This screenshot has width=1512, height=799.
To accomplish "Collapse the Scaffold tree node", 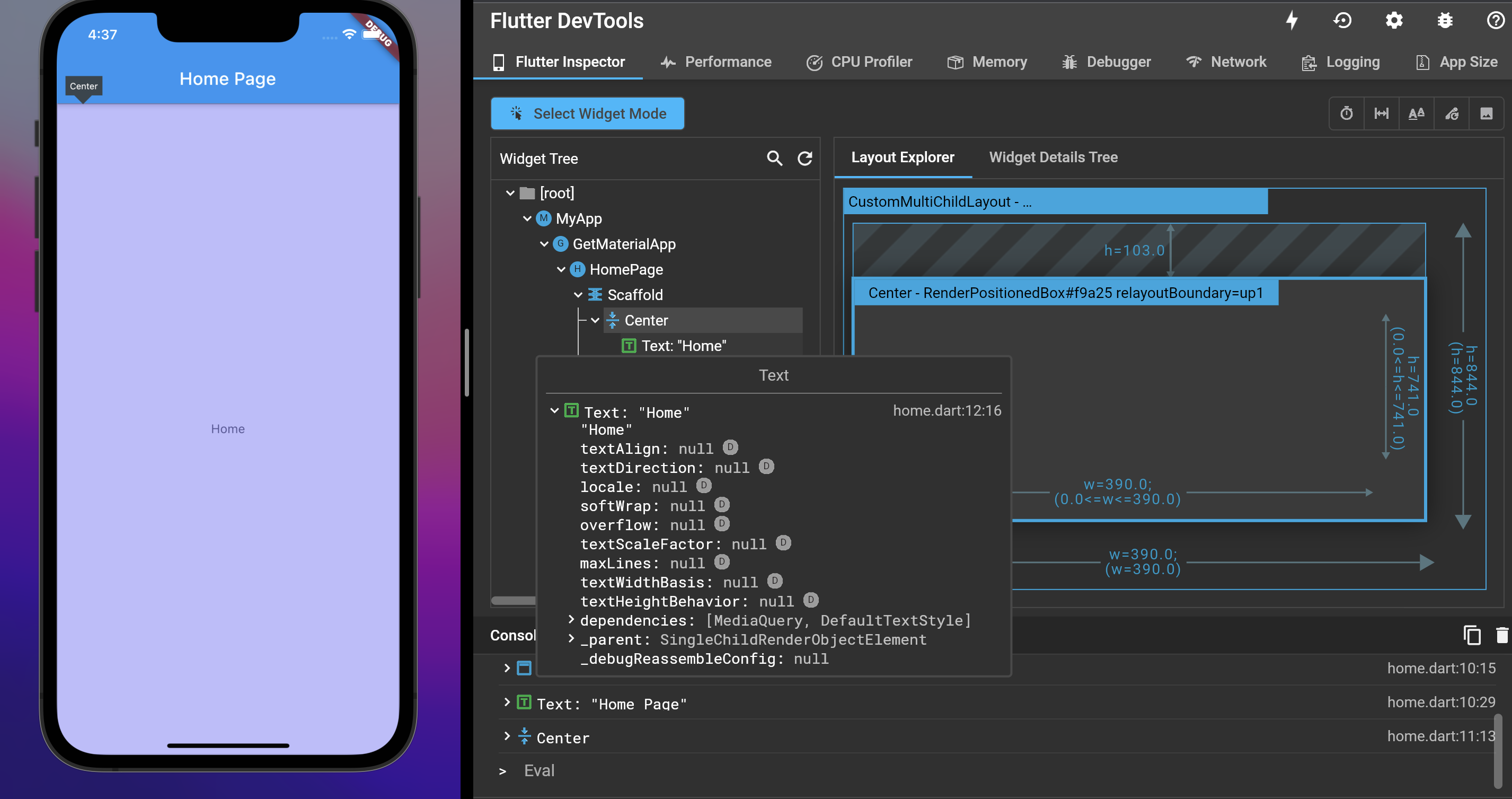I will [x=578, y=295].
